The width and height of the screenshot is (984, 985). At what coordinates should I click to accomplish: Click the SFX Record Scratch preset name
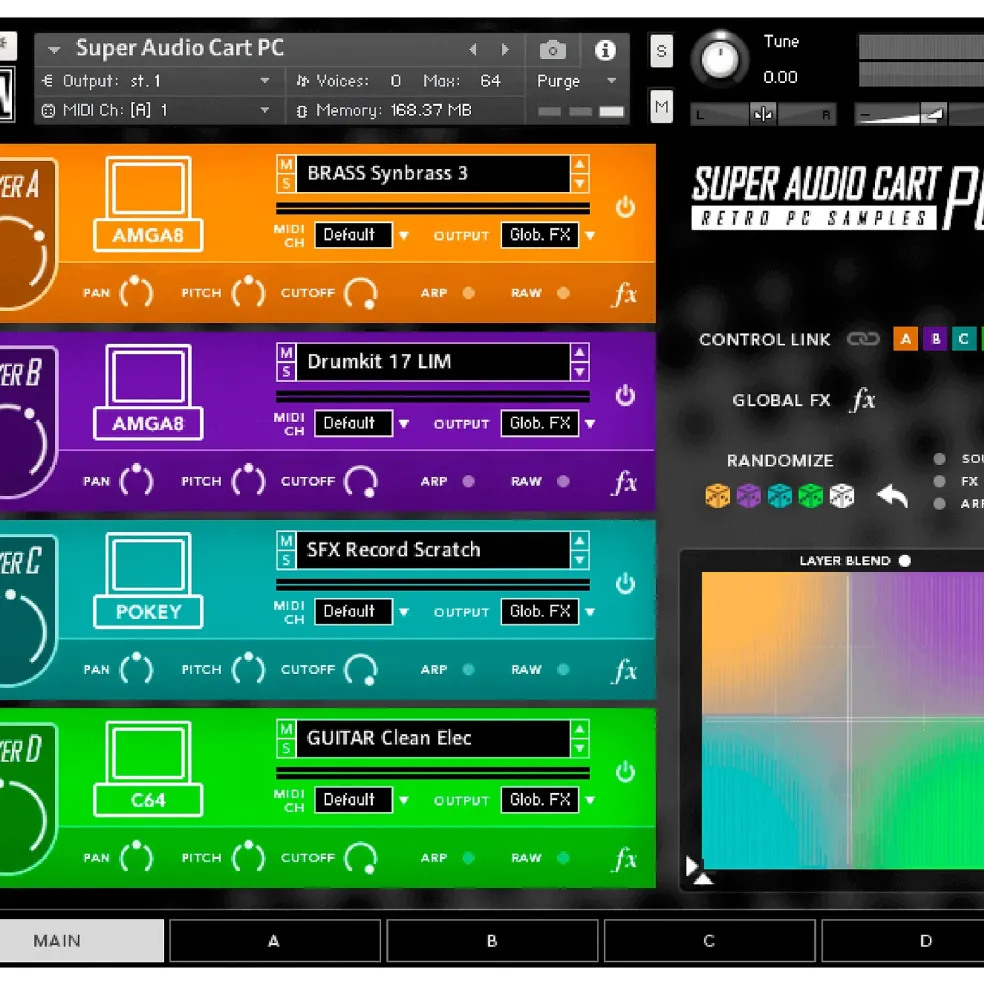[x=433, y=550]
